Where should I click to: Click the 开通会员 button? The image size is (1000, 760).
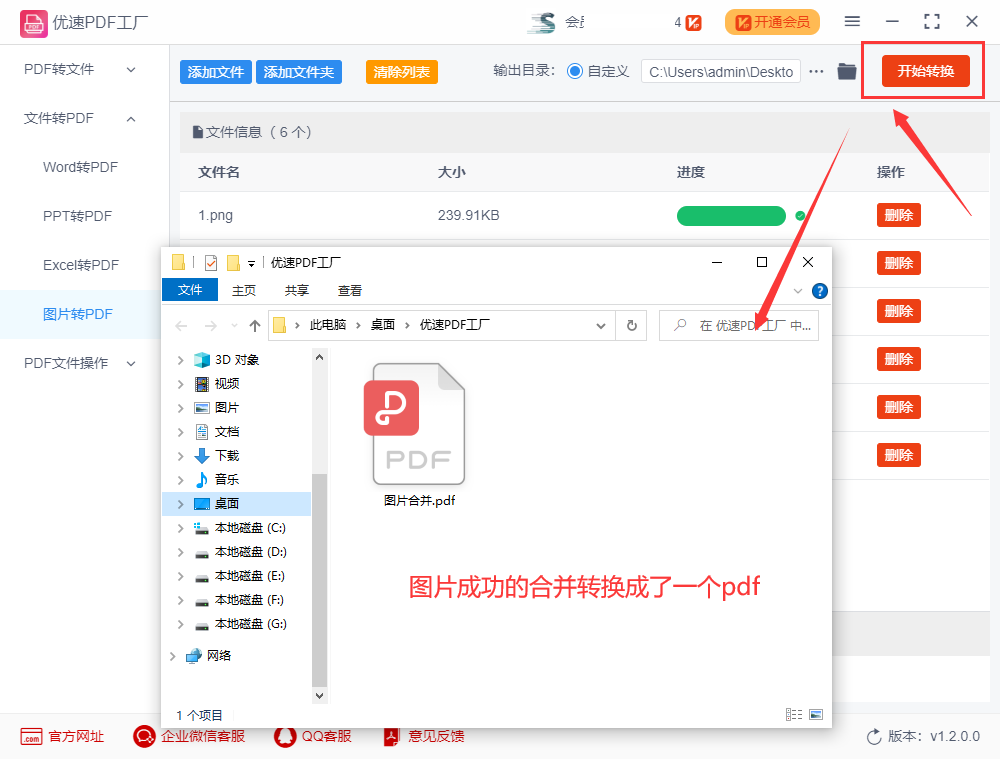coord(772,22)
